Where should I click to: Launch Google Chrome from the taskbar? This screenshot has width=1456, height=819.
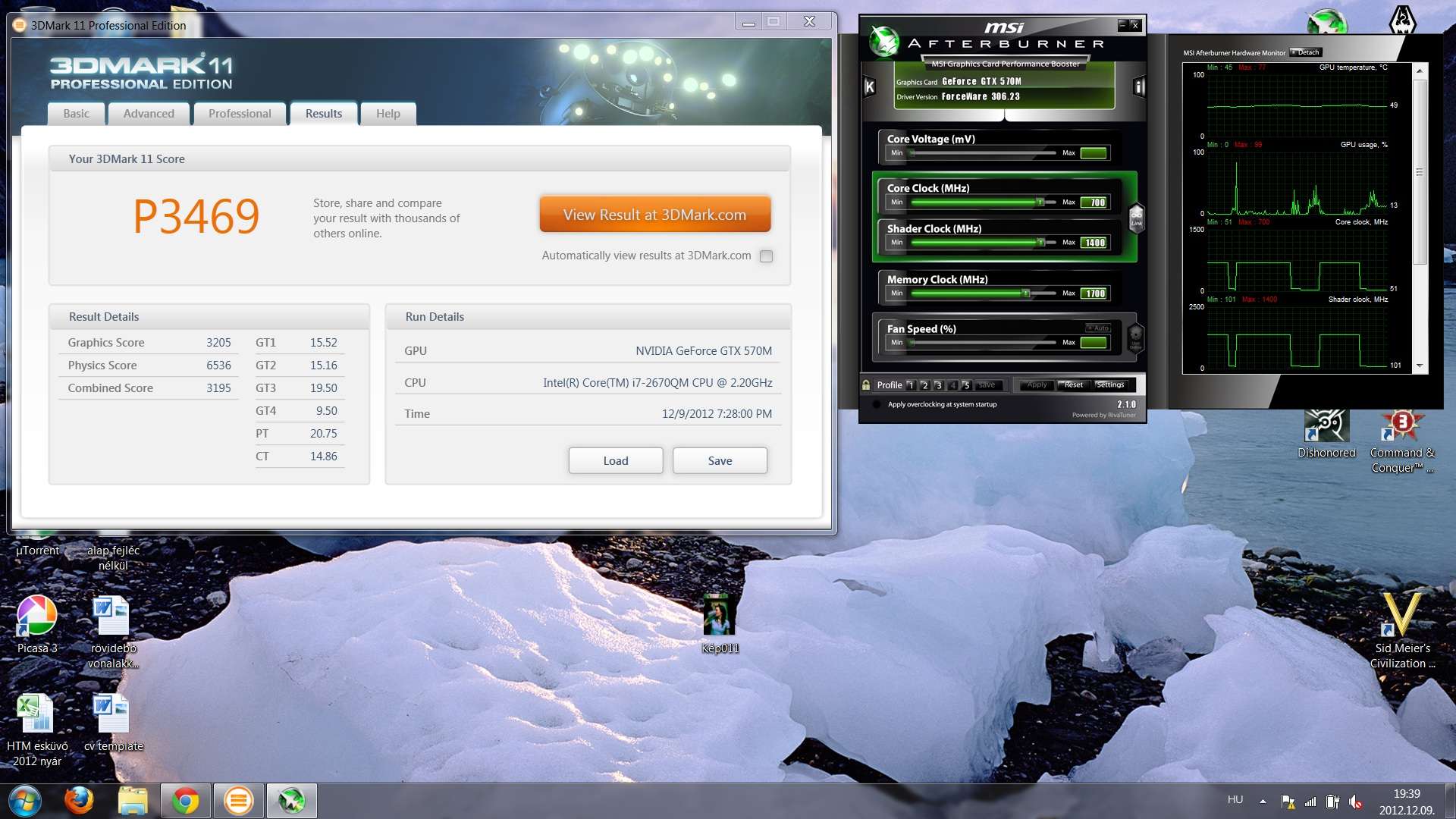(x=186, y=801)
